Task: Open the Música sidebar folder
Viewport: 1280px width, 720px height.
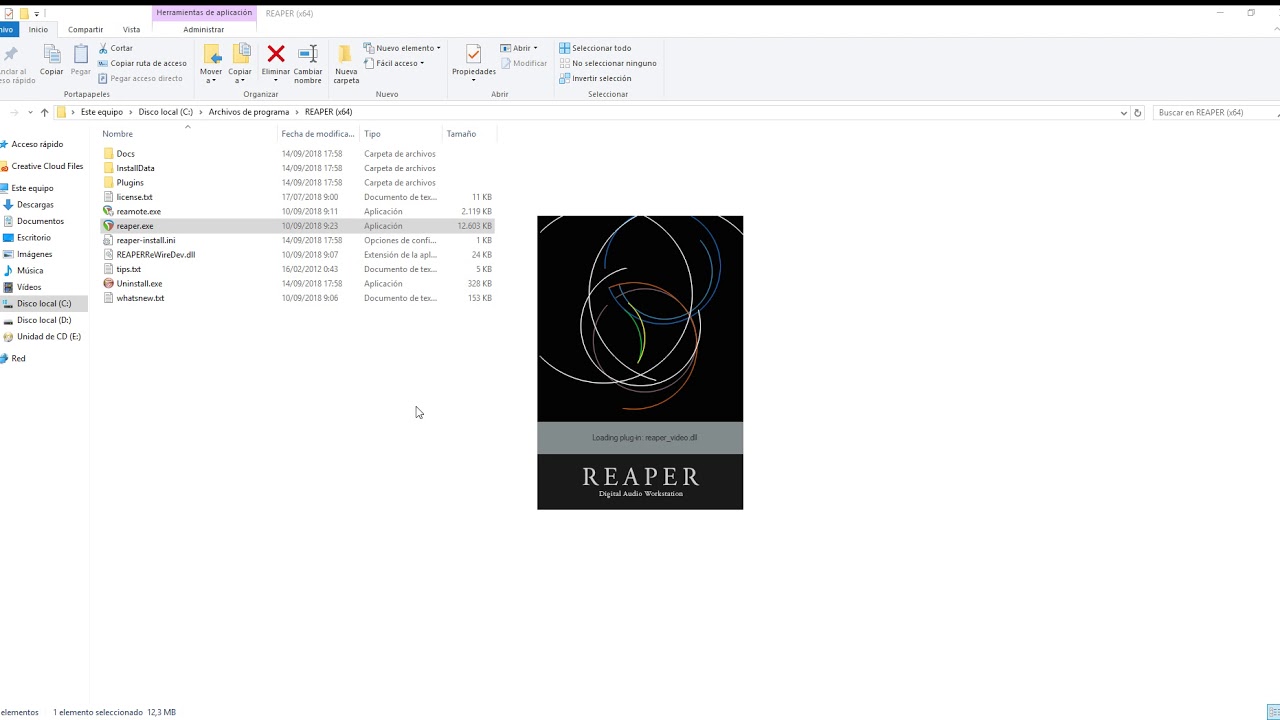Action: pyautogui.click(x=30, y=271)
